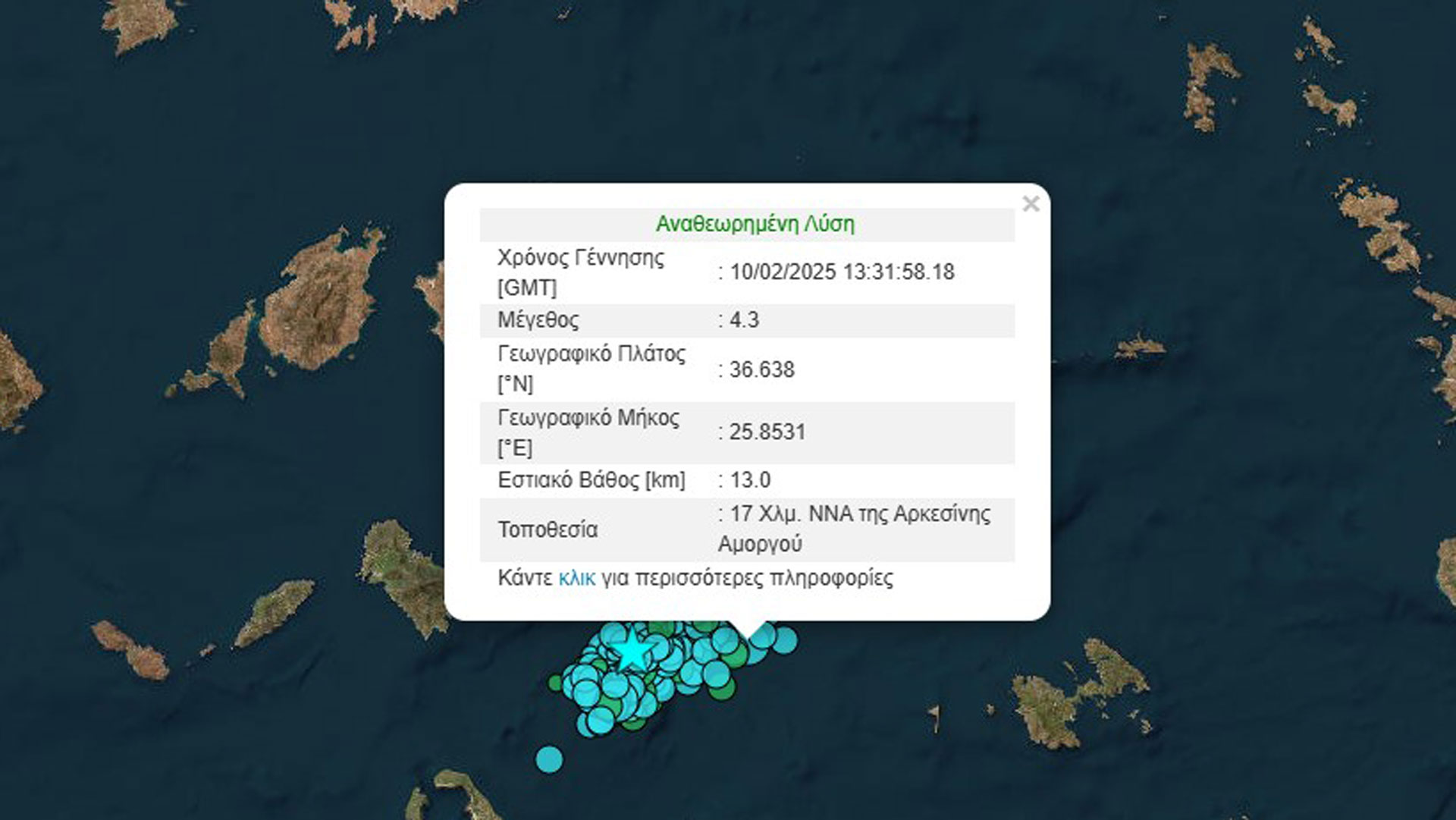Image resolution: width=1456 pixels, height=820 pixels.
Task: Click the longitude value 25.8531
Action: 767,432
